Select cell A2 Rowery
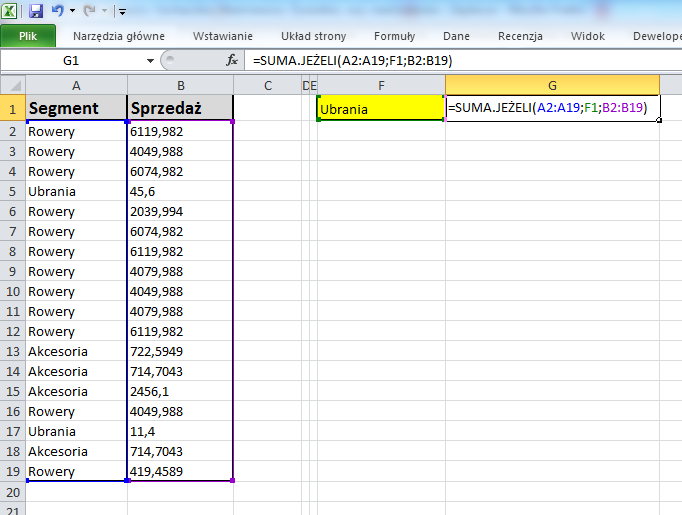The width and height of the screenshot is (682, 515). pos(76,131)
